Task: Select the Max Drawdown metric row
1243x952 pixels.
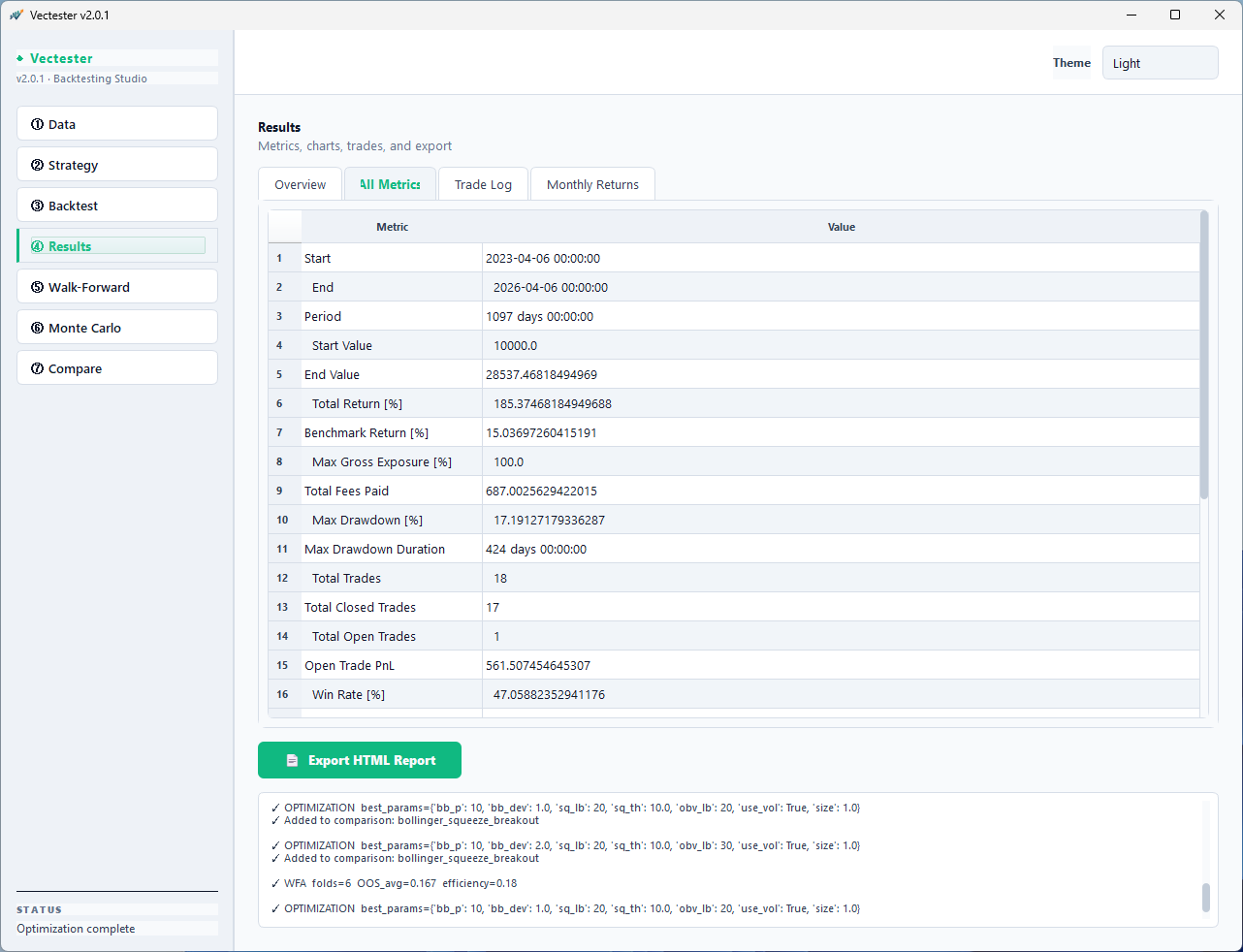Action: coord(367,520)
